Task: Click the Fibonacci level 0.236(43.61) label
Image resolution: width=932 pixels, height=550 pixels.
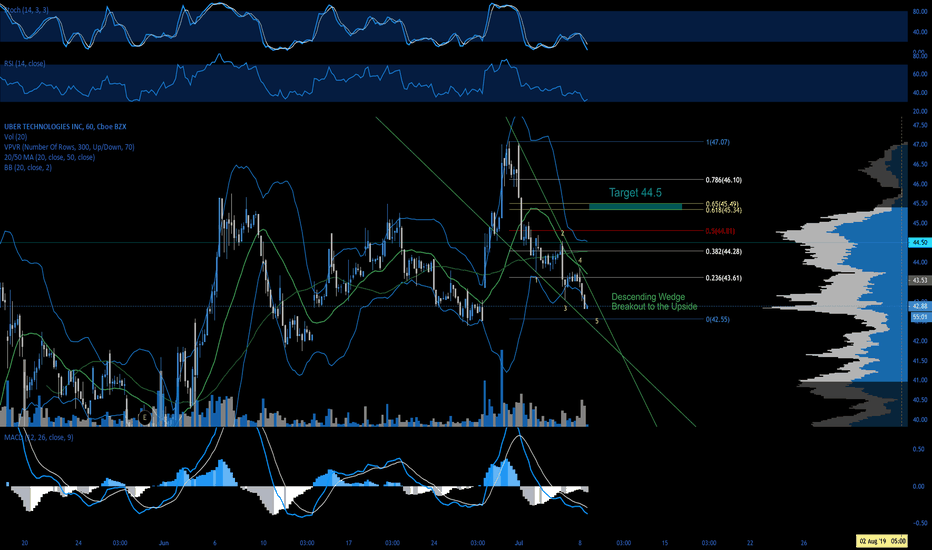Action: click(x=723, y=278)
